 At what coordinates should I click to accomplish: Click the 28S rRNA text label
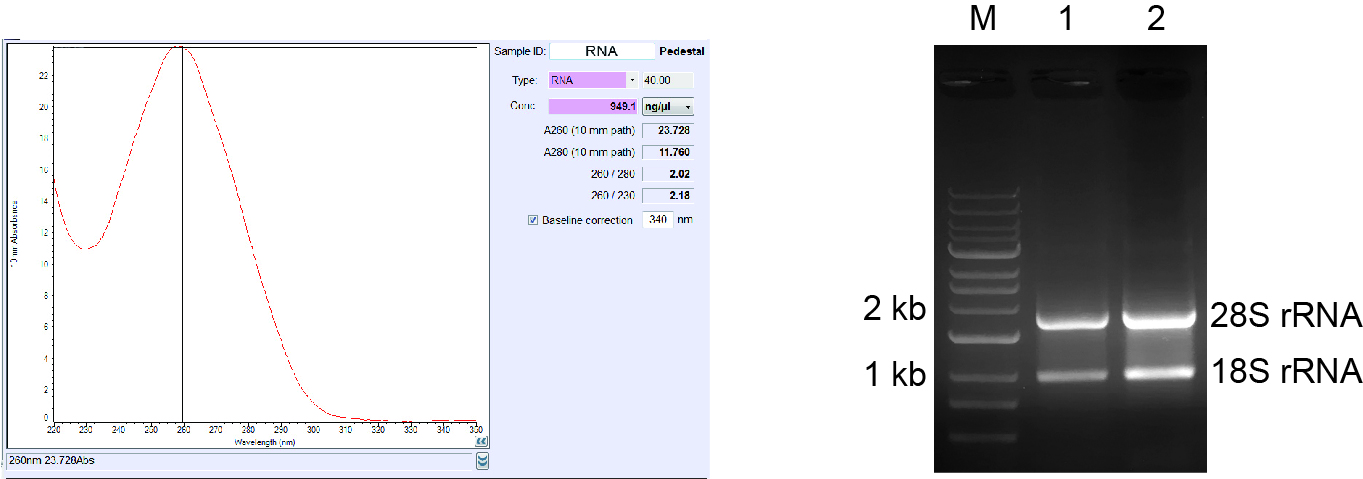click(1286, 317)
